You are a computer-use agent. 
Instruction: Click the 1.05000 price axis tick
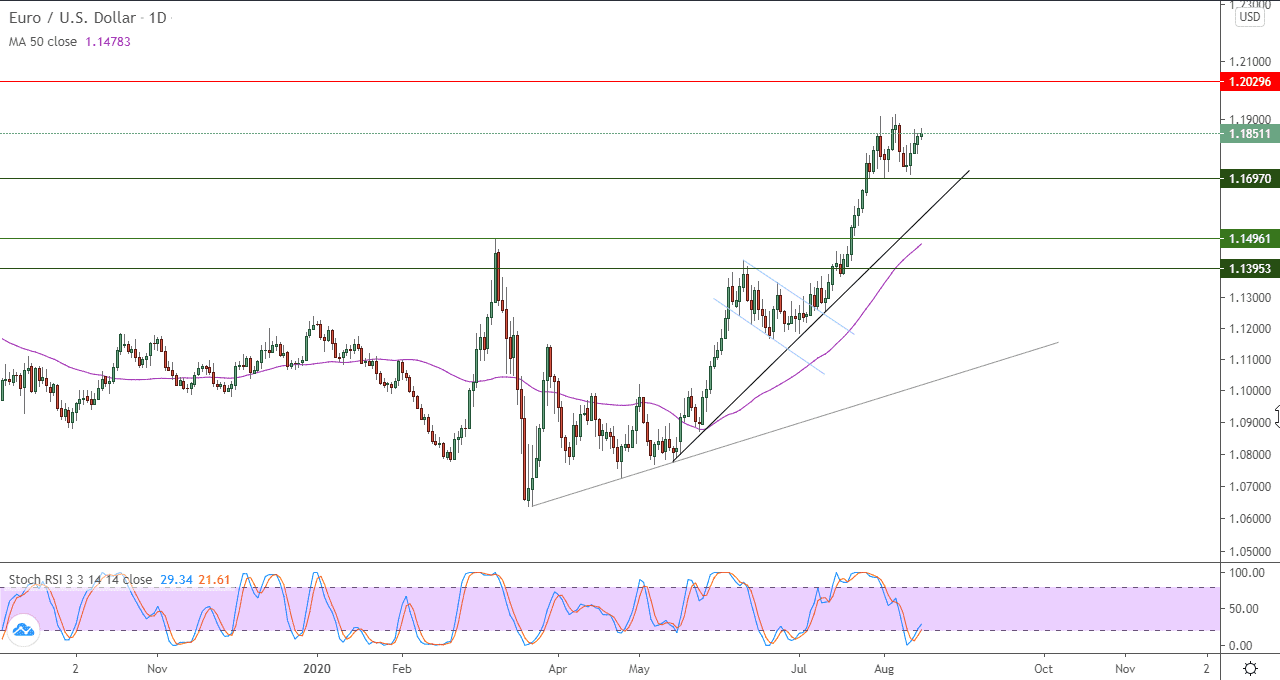click(1251, 551)
